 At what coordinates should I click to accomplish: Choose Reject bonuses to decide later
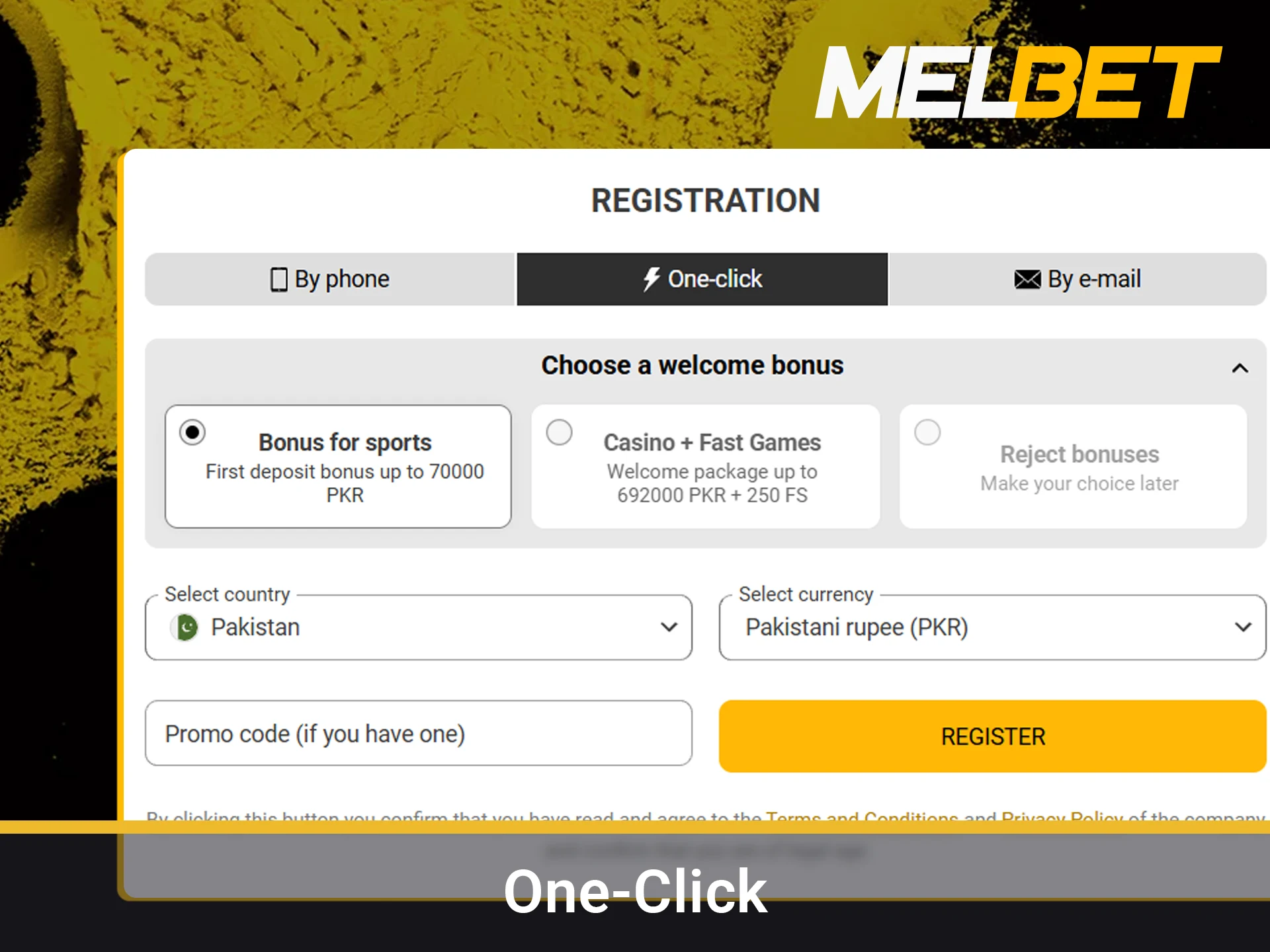pyautogui.click(x=928, y=432)
